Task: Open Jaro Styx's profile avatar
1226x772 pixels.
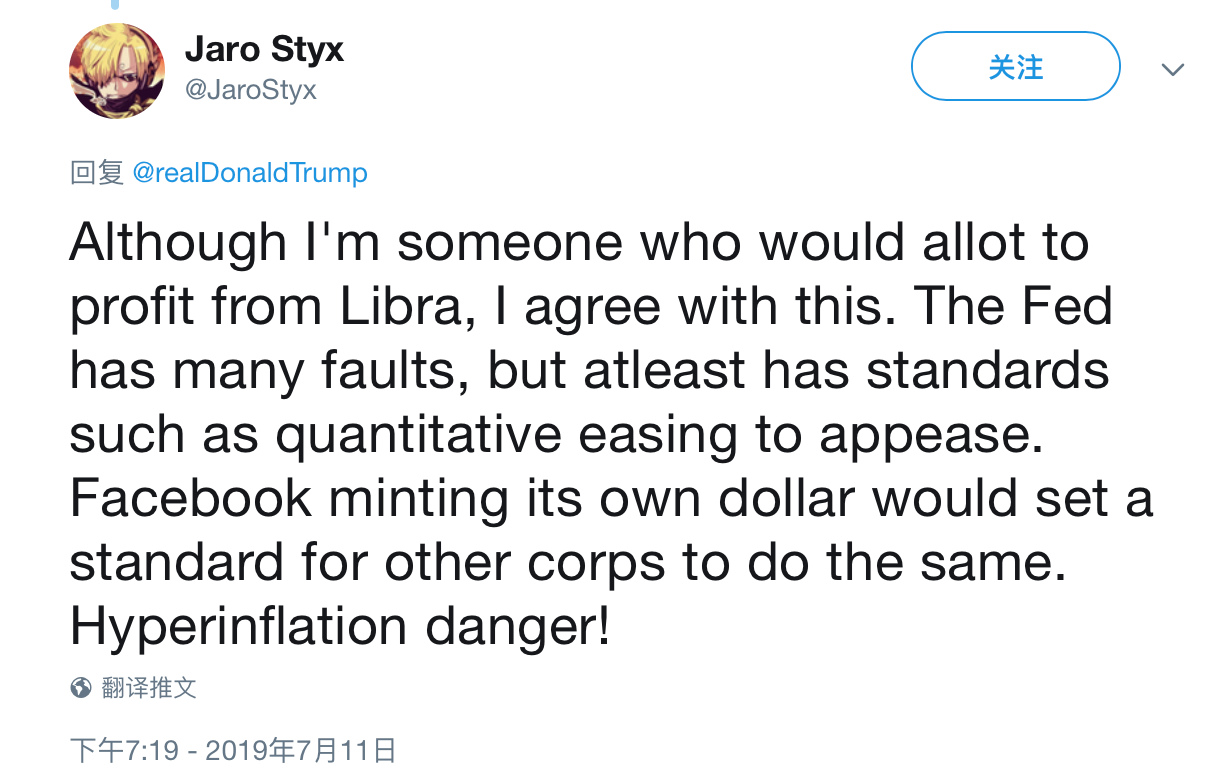Action: click(x=117, y=71)
